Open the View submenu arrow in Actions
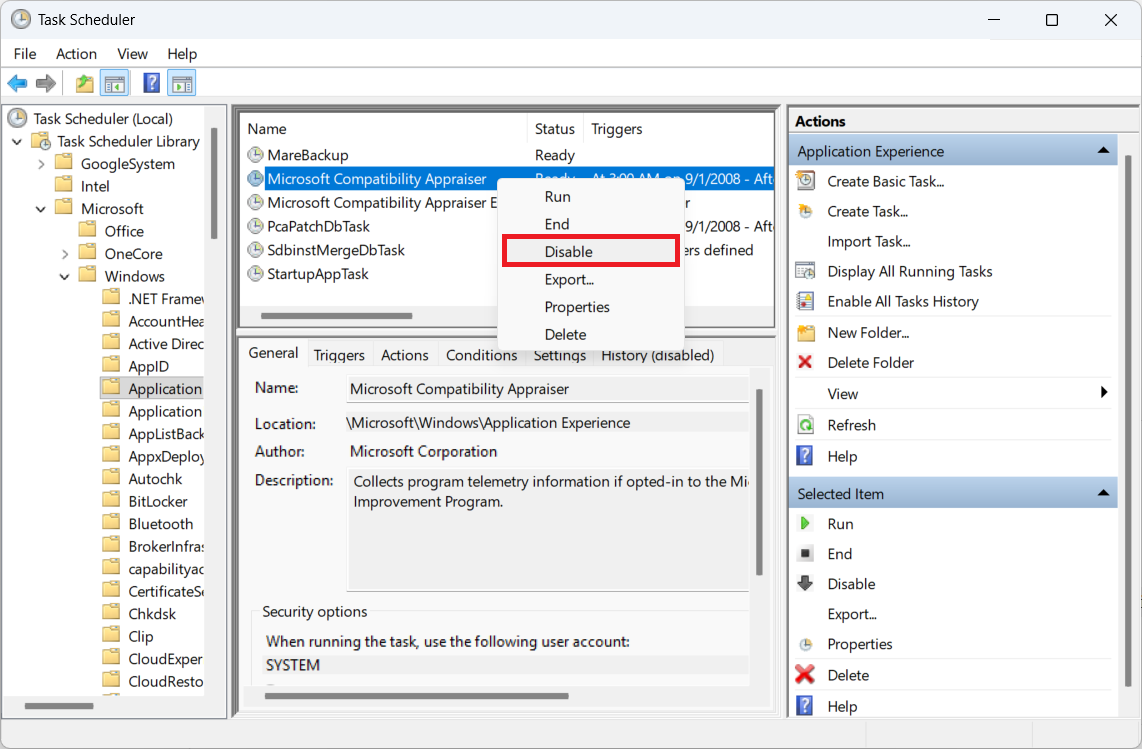 tap(1104, 393)
